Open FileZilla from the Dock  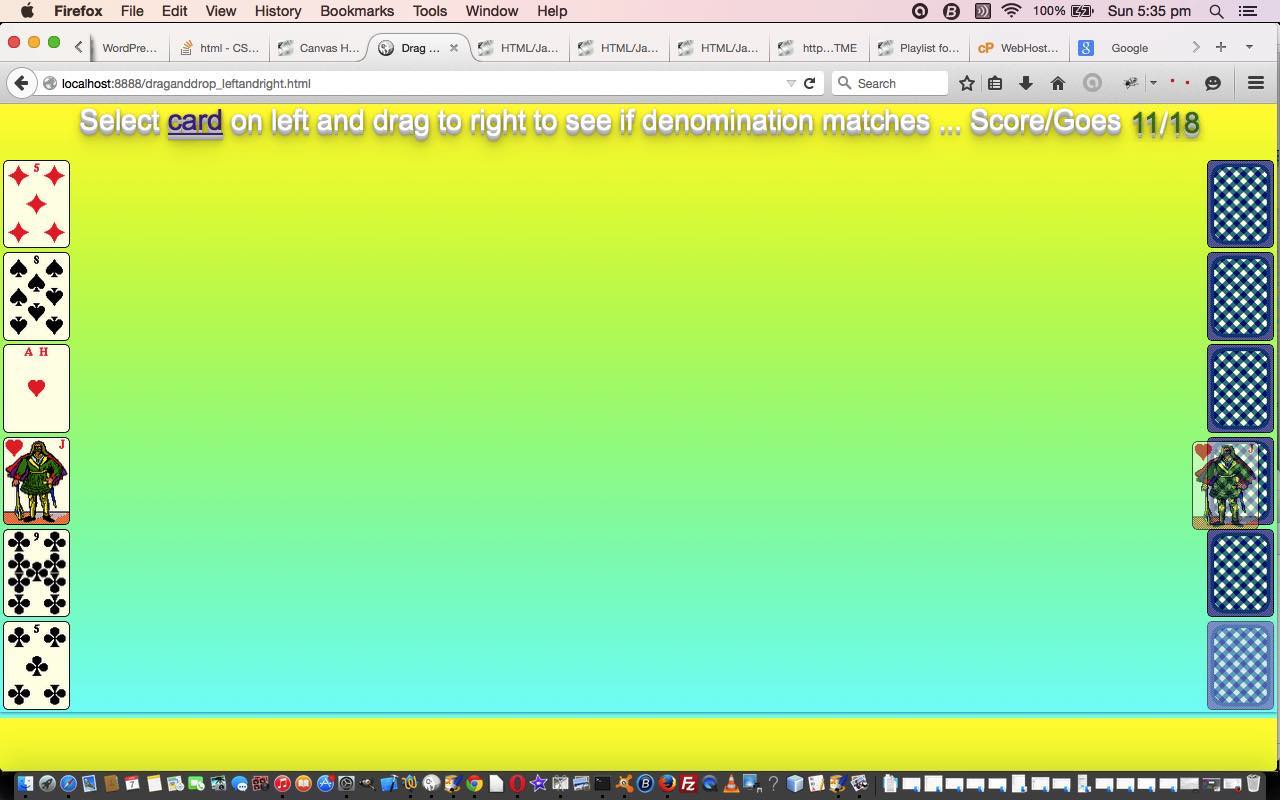point(688,785)
